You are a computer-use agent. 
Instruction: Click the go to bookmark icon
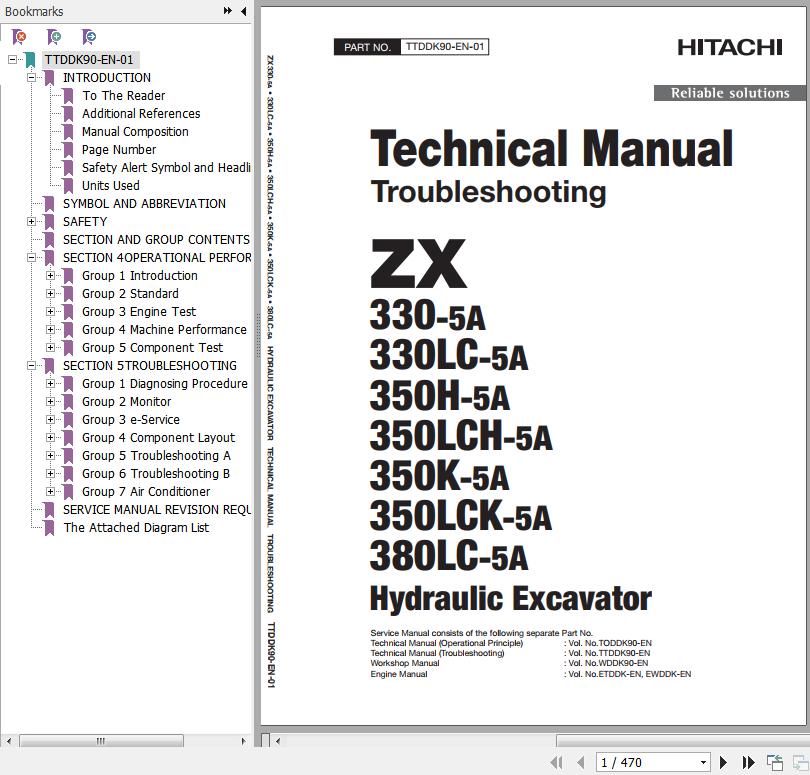(x=89, y=37)
